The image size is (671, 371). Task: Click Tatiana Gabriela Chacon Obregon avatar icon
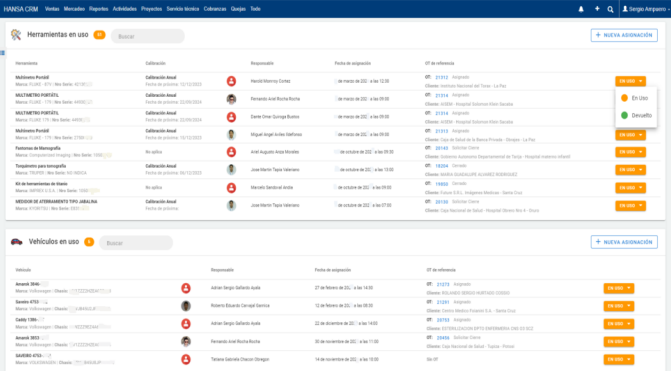point(186,359)
